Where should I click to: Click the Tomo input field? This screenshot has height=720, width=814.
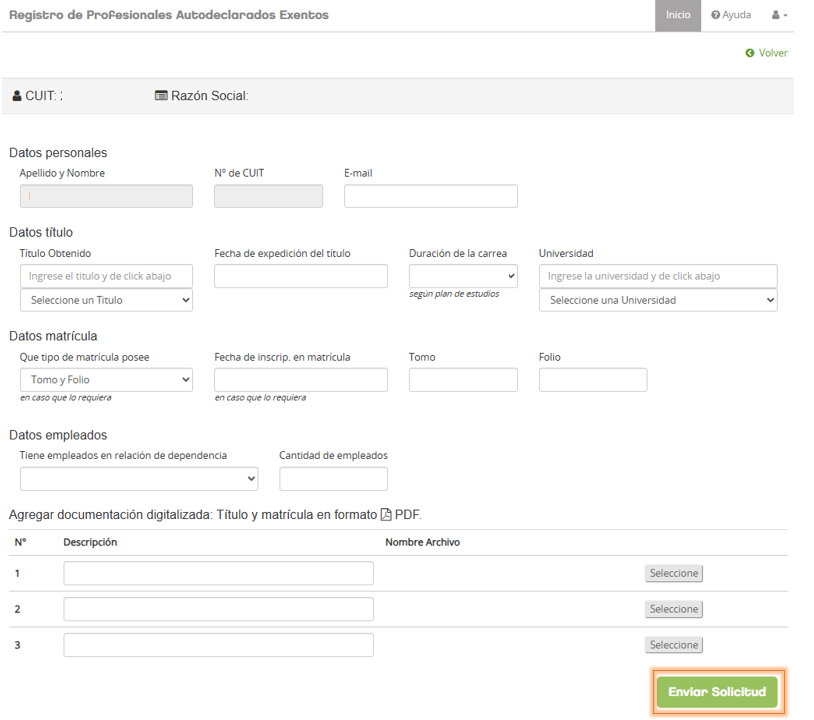pyautogui.click(x=463, y=380)
